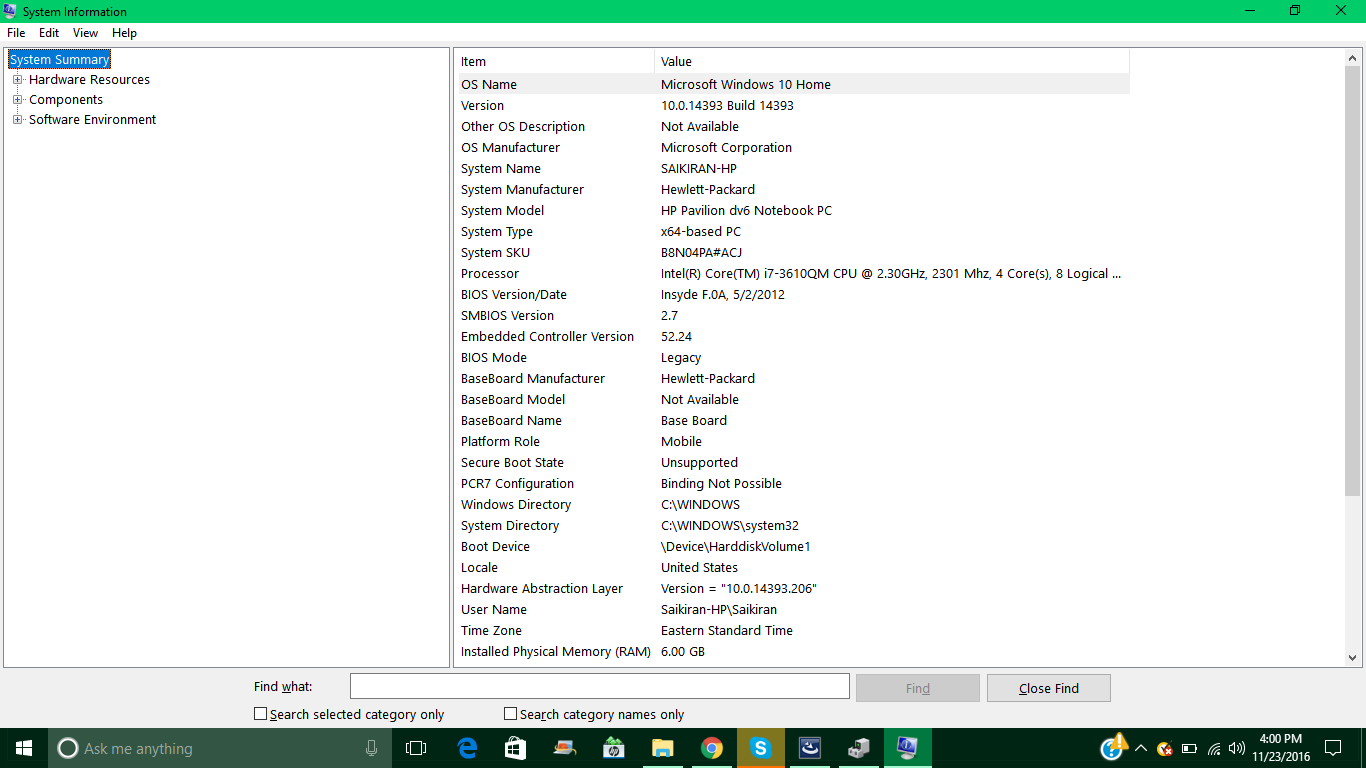
Task: Open the File menu
Action: point(16,33)
